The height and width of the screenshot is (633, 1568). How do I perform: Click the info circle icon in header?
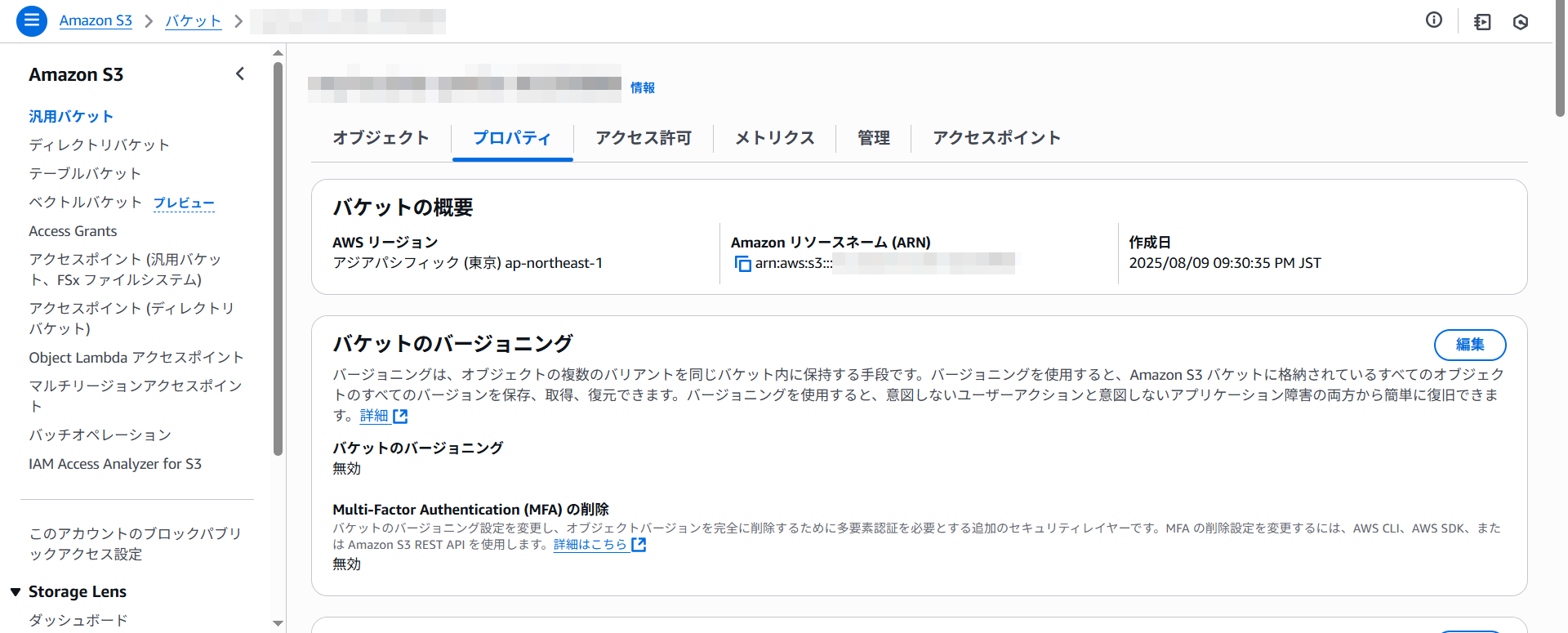pos(1433,20)
